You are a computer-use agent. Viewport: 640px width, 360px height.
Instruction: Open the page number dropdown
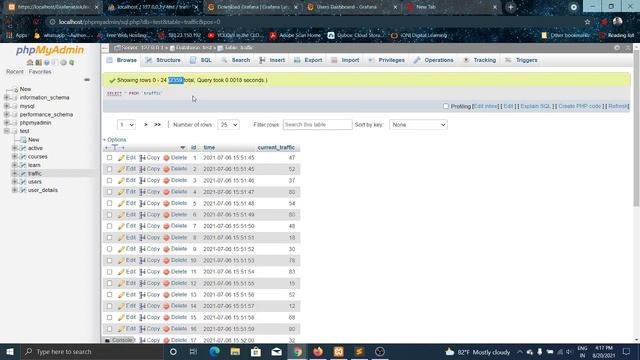pos(126,124)
